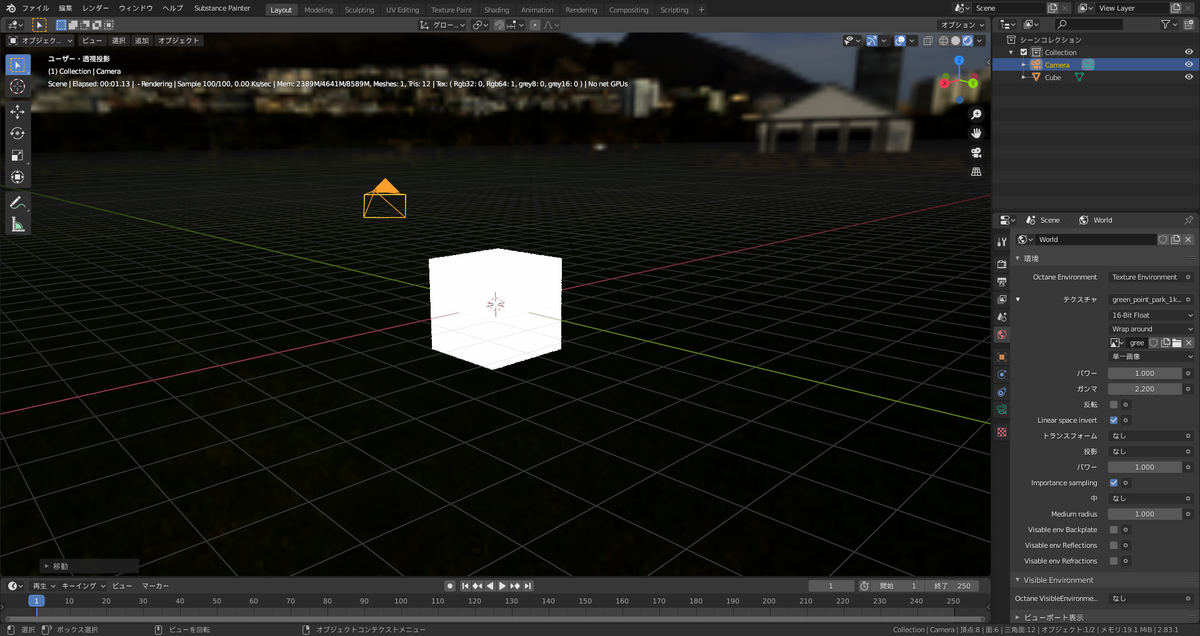Enable Visable env Backplate checkbox
The width and height of the screenshot is (1200, 636).
tap(1114, 530)
